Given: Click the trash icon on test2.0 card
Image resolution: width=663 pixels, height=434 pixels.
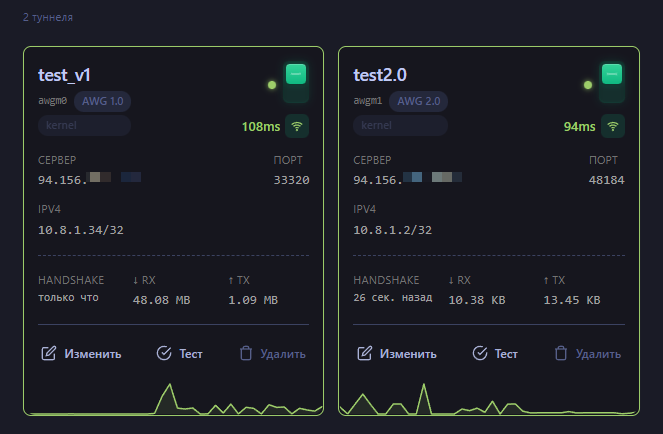Looking at the screenshot, I should coord(561,353).
